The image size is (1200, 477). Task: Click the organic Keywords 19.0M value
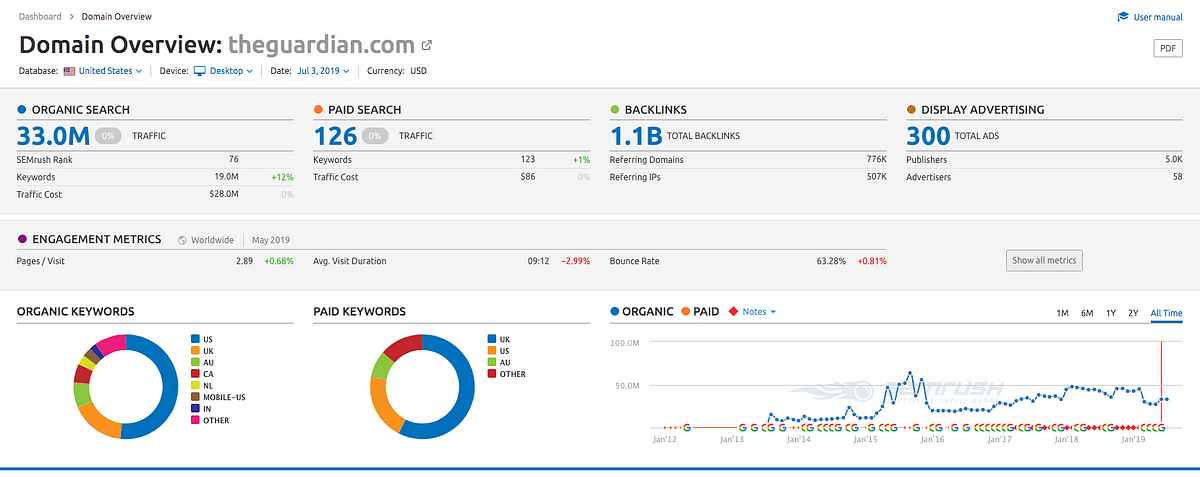tap(226, 176)
